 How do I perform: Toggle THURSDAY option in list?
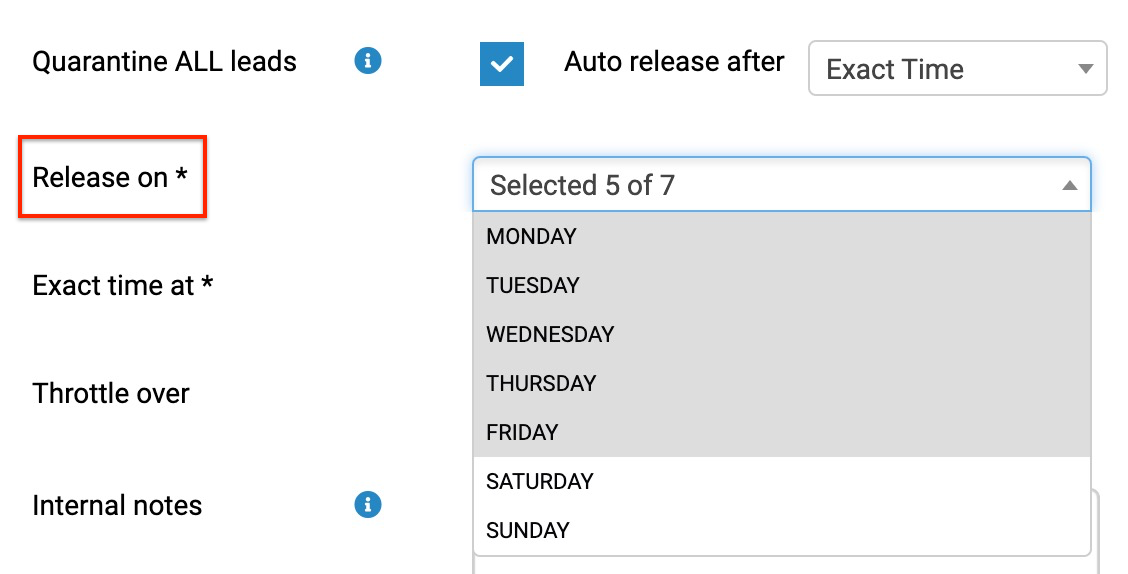782,383
